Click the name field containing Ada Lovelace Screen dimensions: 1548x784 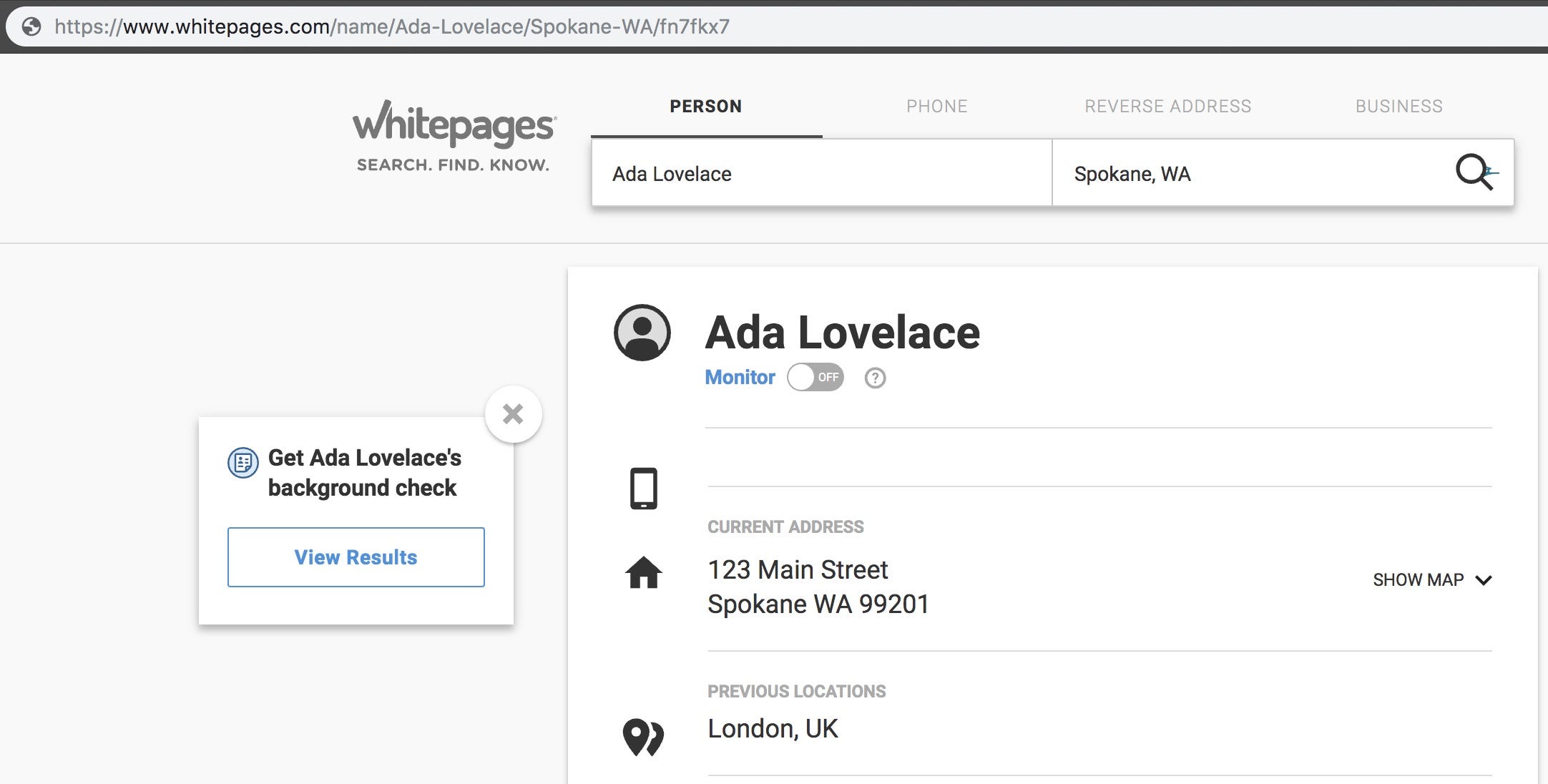(x=822, y=173)
